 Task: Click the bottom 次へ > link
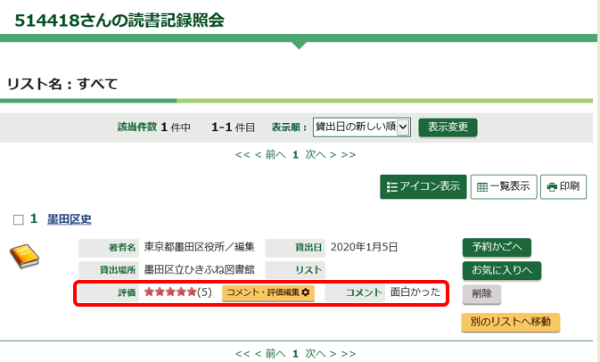click(x=321, y=353)
